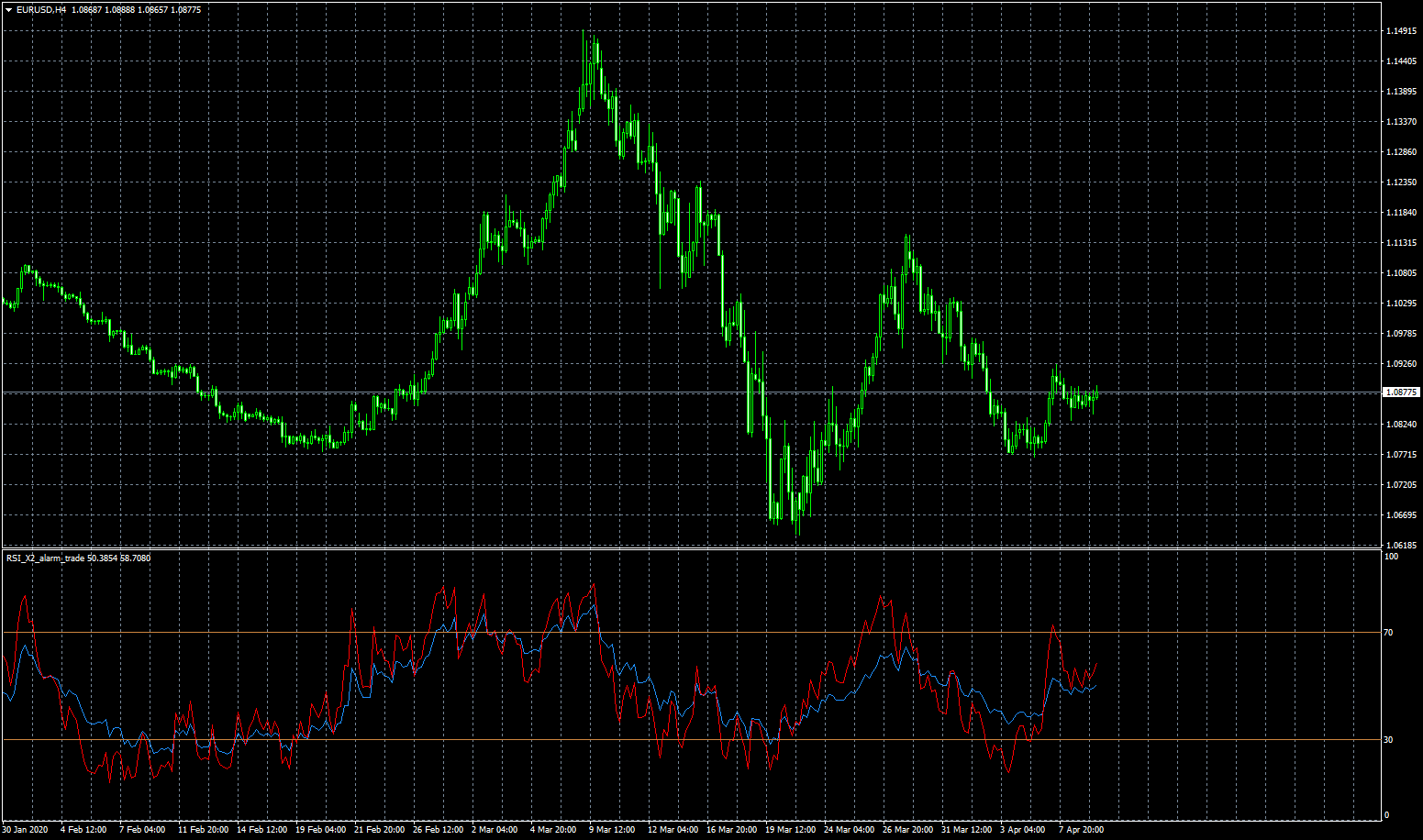Click the 1.08240 price axis label
Screen dimensions: 1423x840
[x=1402, y=425]
